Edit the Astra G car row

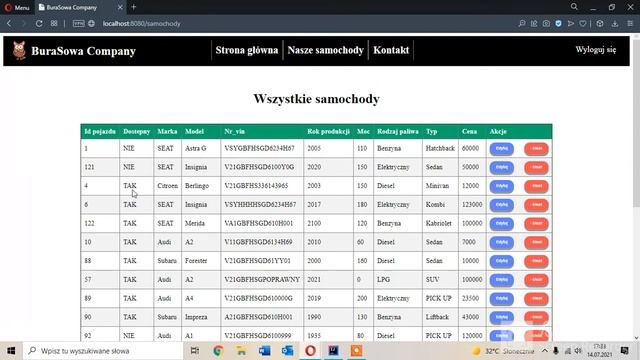click(x=502, y=149)
